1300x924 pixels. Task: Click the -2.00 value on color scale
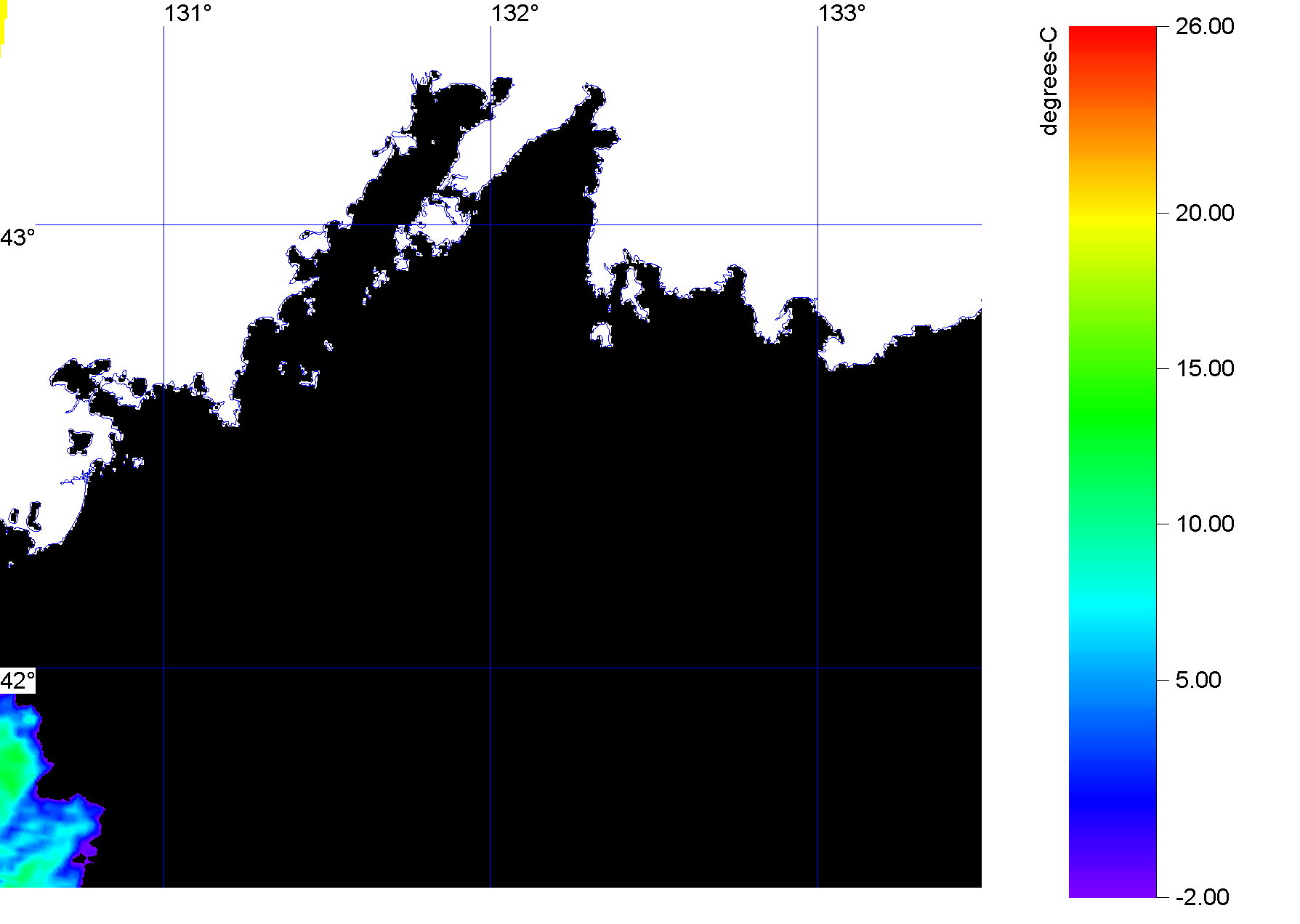pyautogui.click(x=1203, y=897)
